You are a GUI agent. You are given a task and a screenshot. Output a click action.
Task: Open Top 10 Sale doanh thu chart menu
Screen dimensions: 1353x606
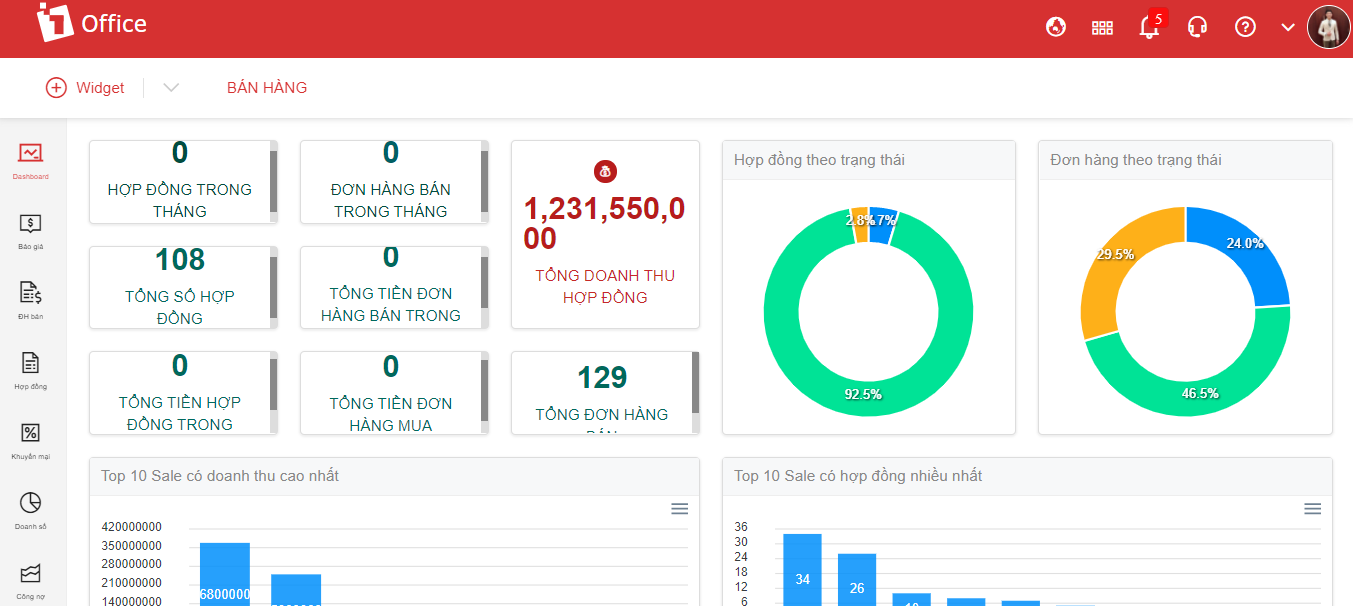(x=679, y=509)
